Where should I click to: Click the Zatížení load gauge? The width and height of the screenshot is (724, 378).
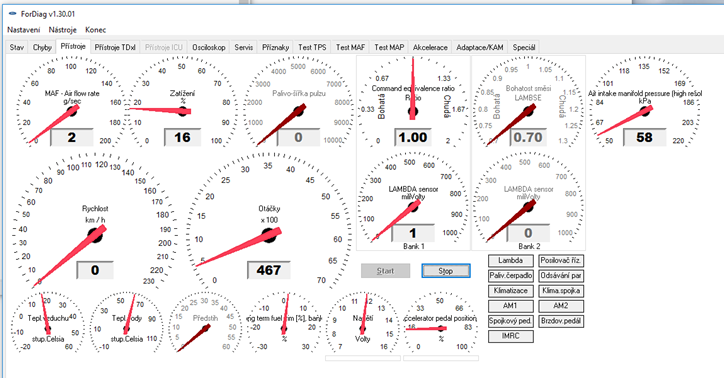point(182,102)
